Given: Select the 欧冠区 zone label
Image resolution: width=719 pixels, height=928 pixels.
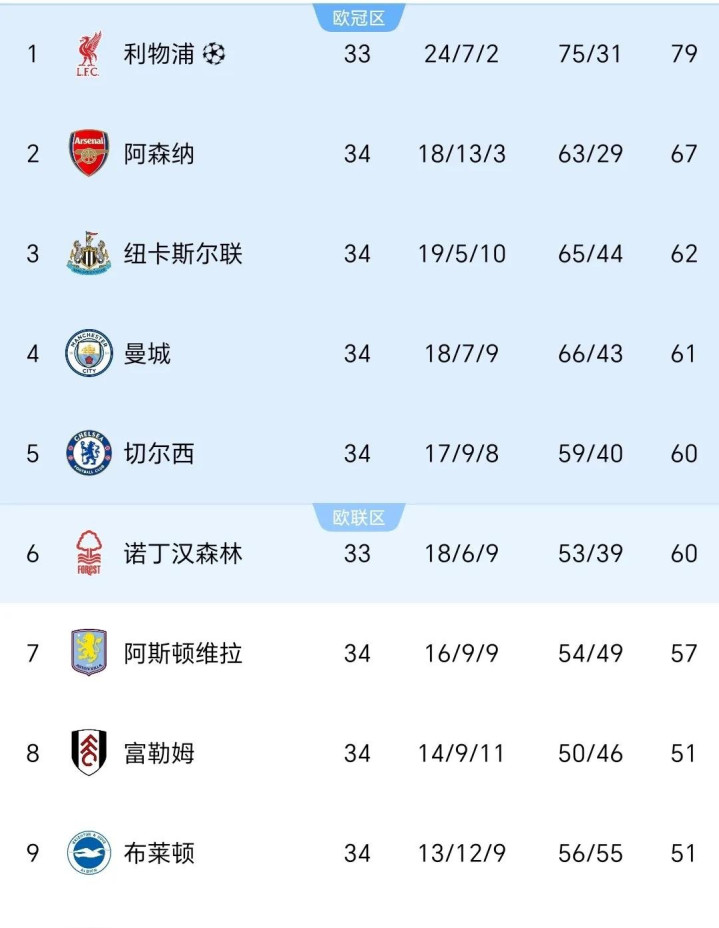Looking at the screenshot, I should pos(359,18).
